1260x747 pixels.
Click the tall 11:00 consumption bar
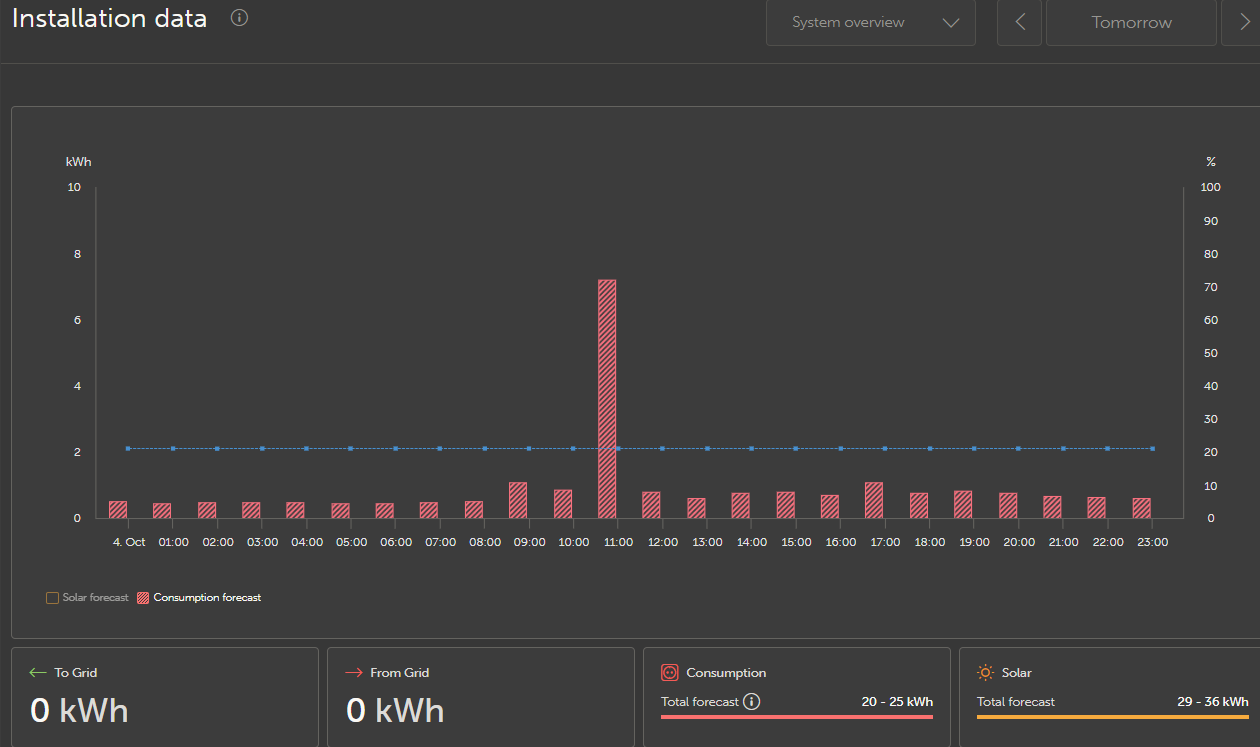[x=607, y=398]
